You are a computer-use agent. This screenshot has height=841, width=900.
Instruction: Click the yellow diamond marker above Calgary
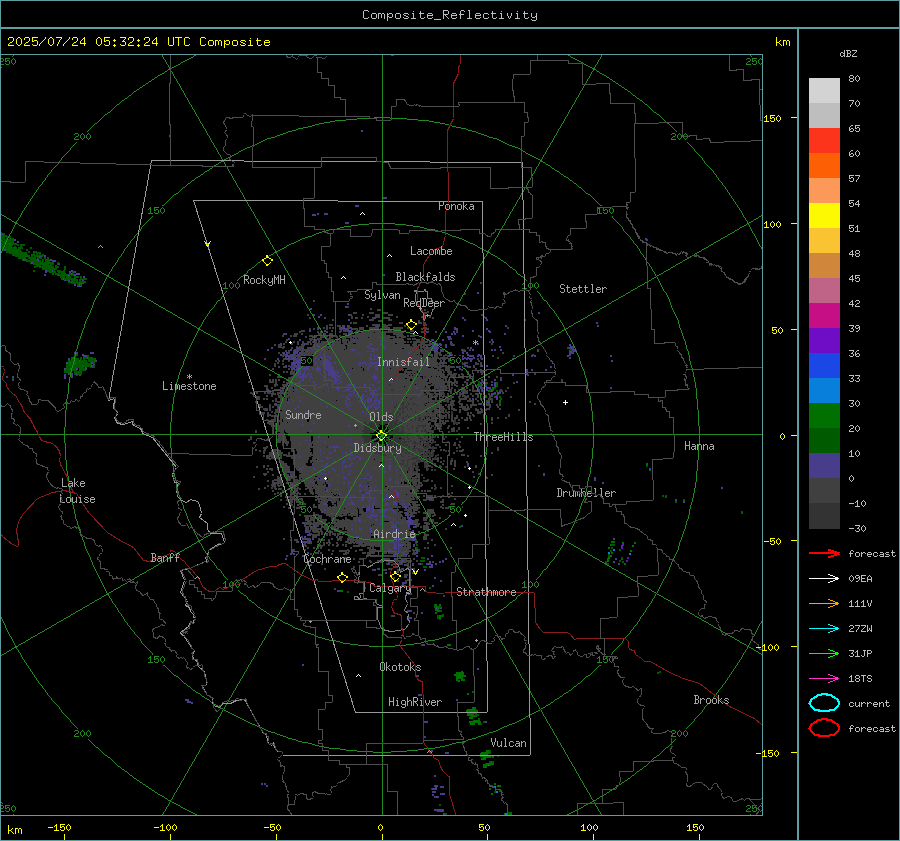click(395, 576)
